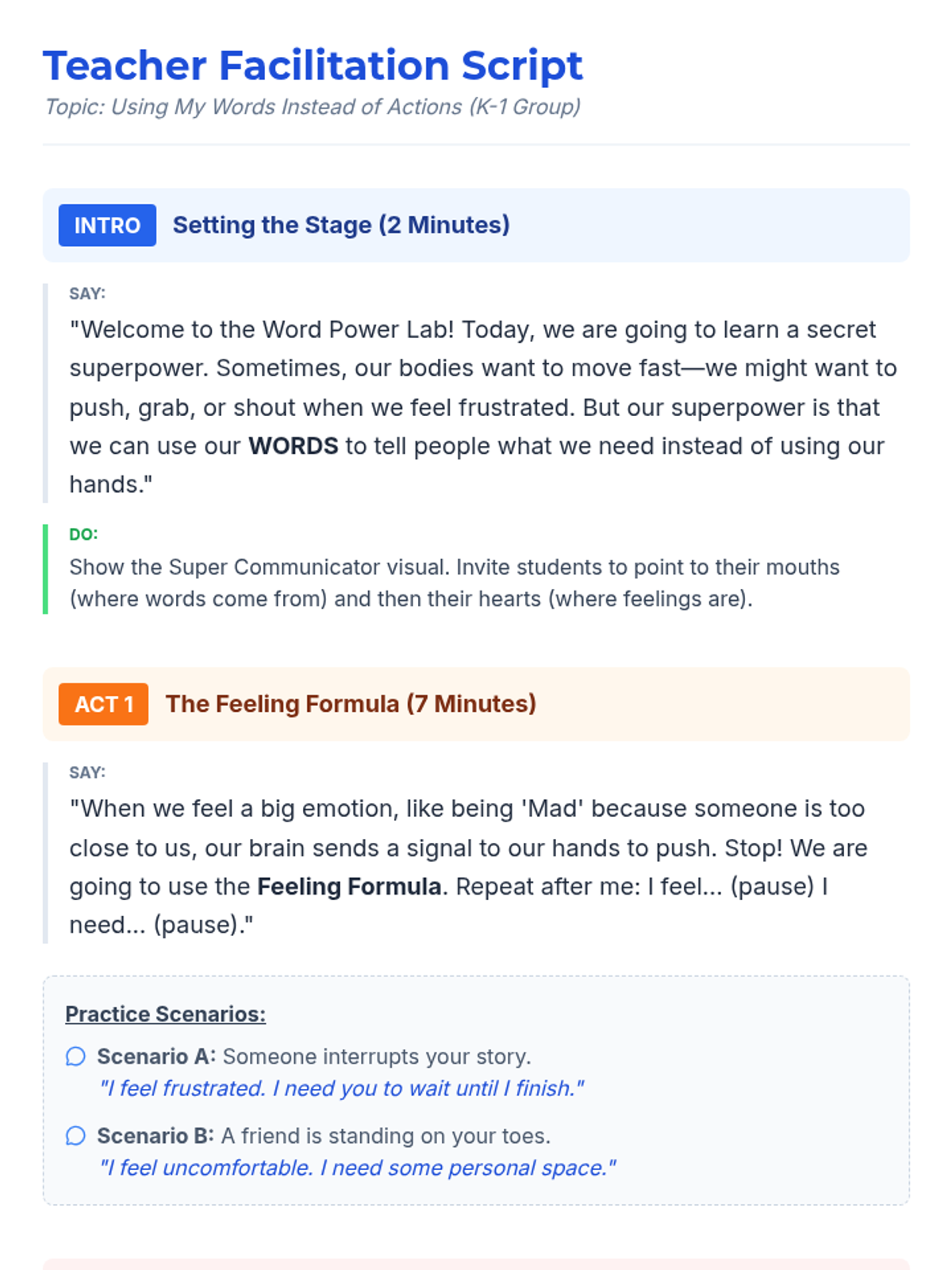Click The Feeling Formula (7 Minutes) heading
Screen dimensions: 952x1270
(351, 704)
